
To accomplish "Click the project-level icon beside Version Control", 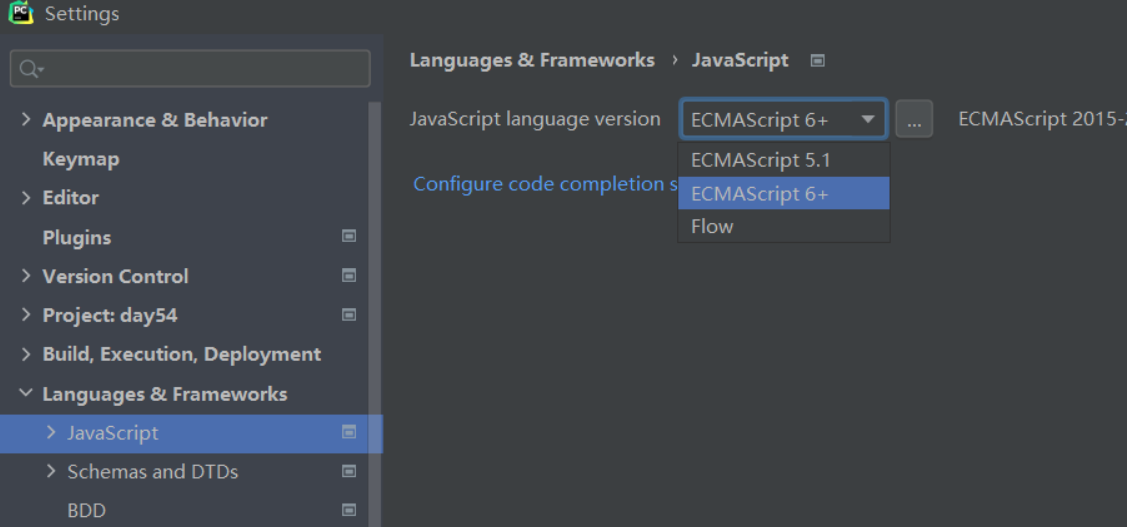I will (349, 276).
